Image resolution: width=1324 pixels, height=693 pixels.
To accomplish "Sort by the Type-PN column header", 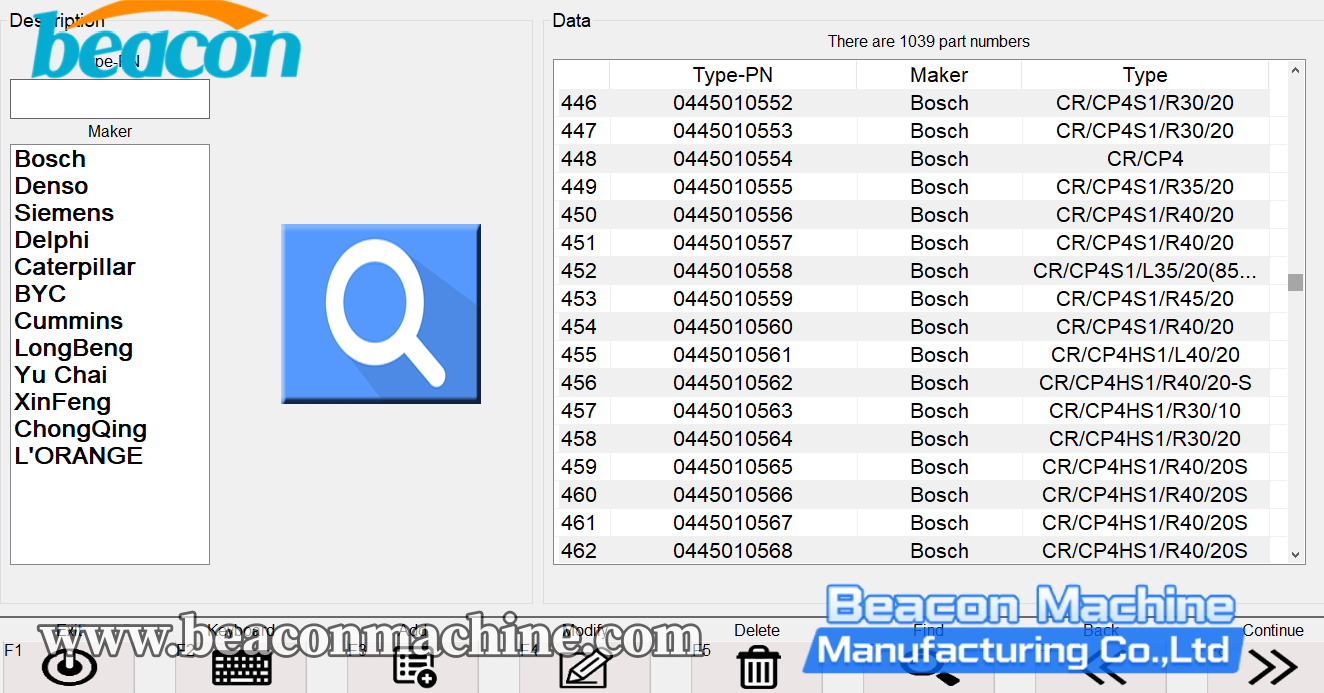I will tap(733, 75).
